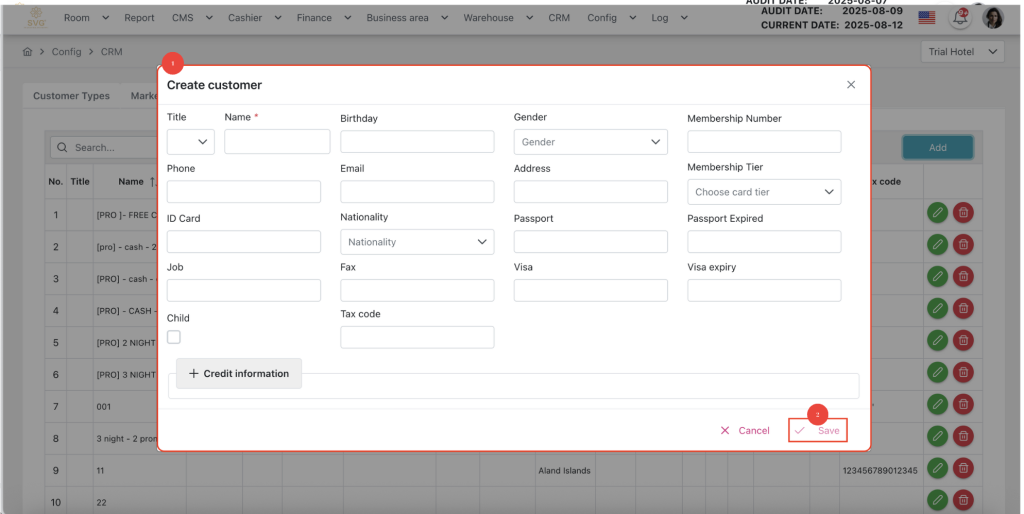Click green edit icon in row 1
The image size is (1024, 514).
pos(937,212)
